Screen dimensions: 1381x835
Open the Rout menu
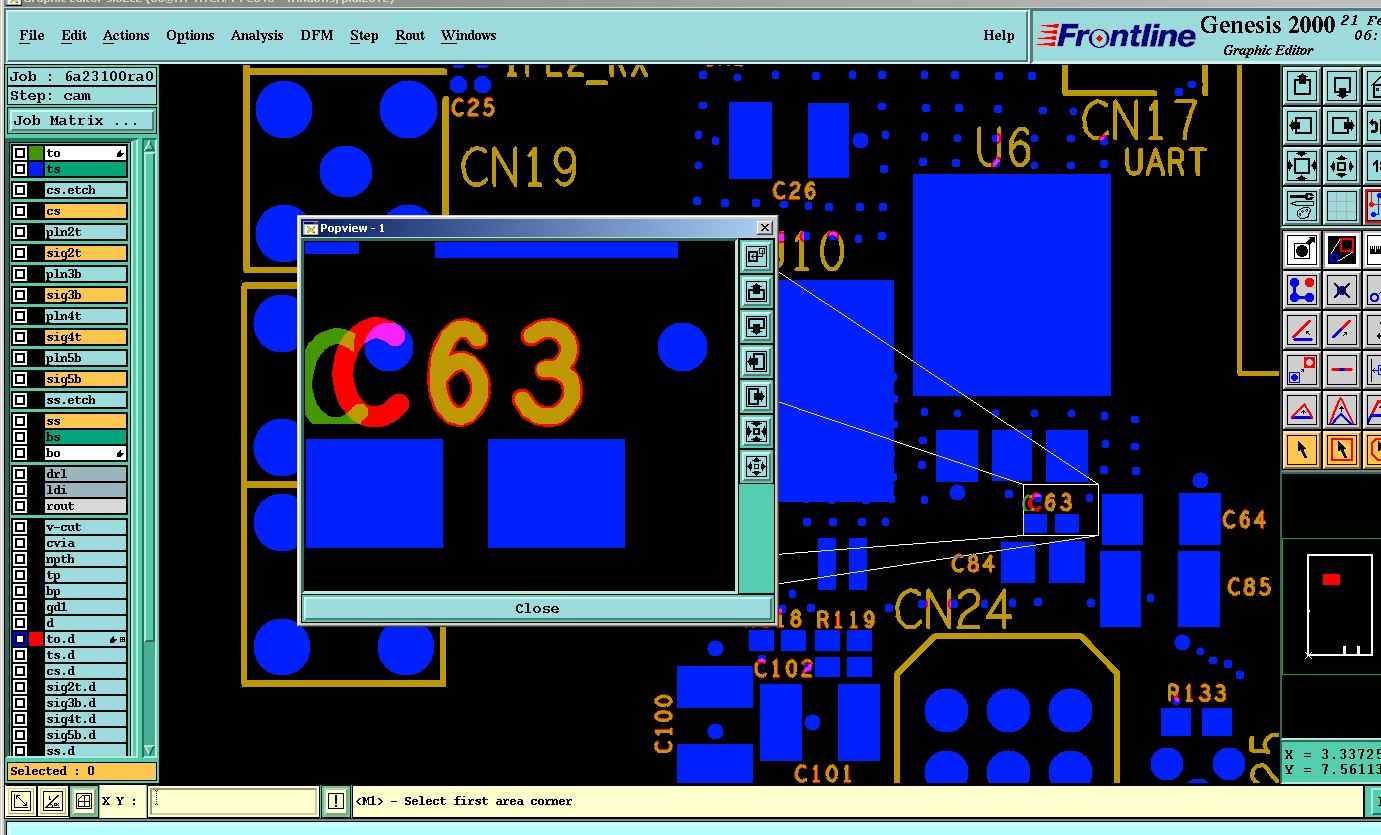tap(410, 35)
